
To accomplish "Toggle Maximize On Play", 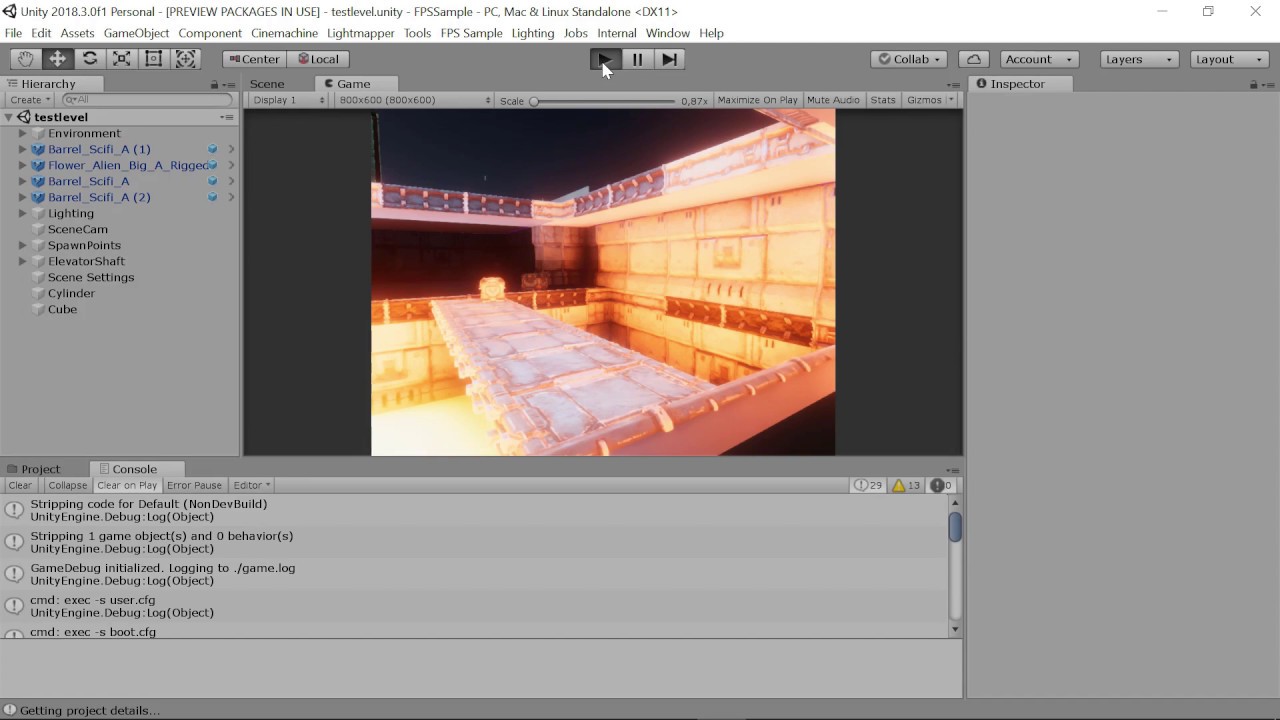I will (x=757, y=100).
